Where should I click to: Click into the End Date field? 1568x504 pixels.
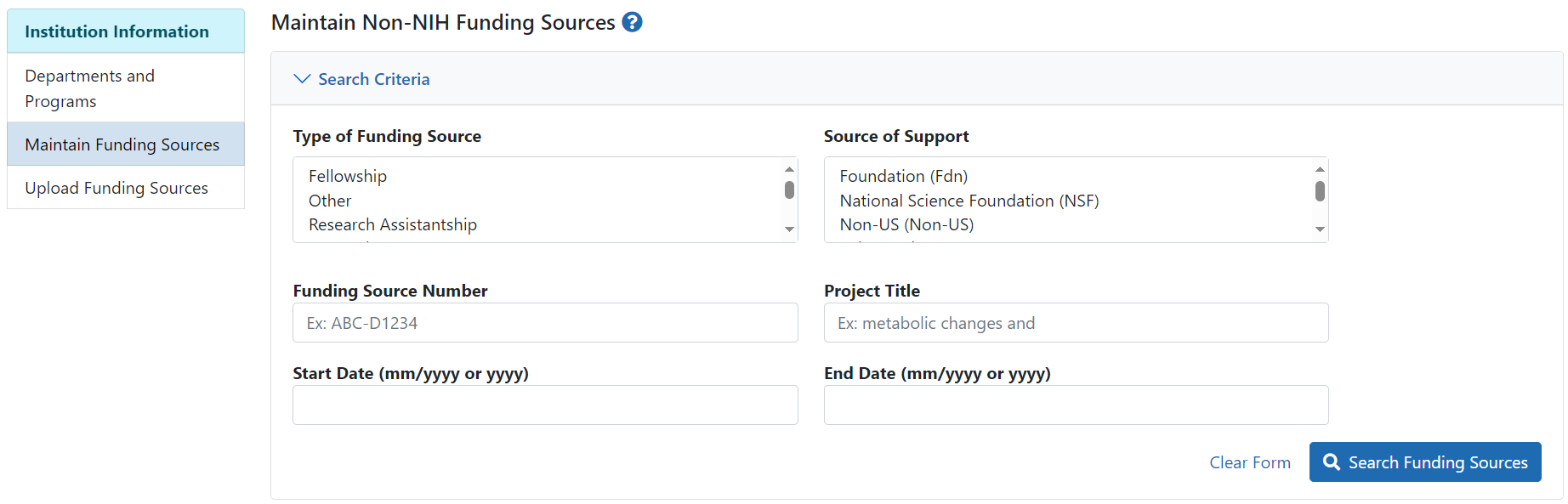coord(1076,405)
